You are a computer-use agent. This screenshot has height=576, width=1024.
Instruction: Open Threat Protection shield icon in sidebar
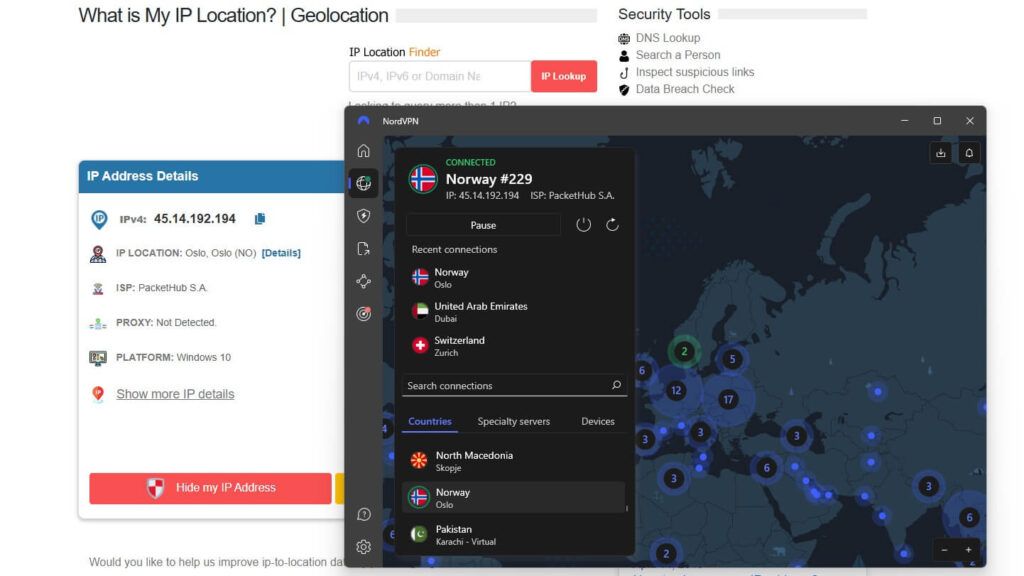pos(364,216)
